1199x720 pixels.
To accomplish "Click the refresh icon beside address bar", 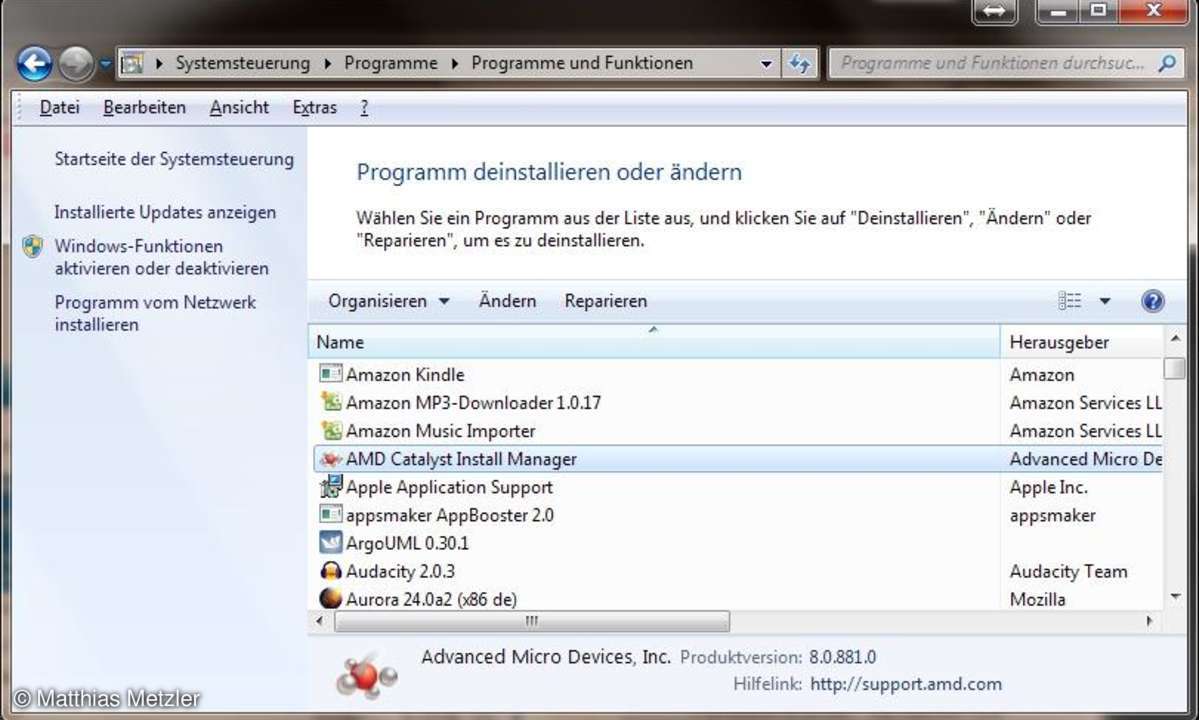I will 799,64.
